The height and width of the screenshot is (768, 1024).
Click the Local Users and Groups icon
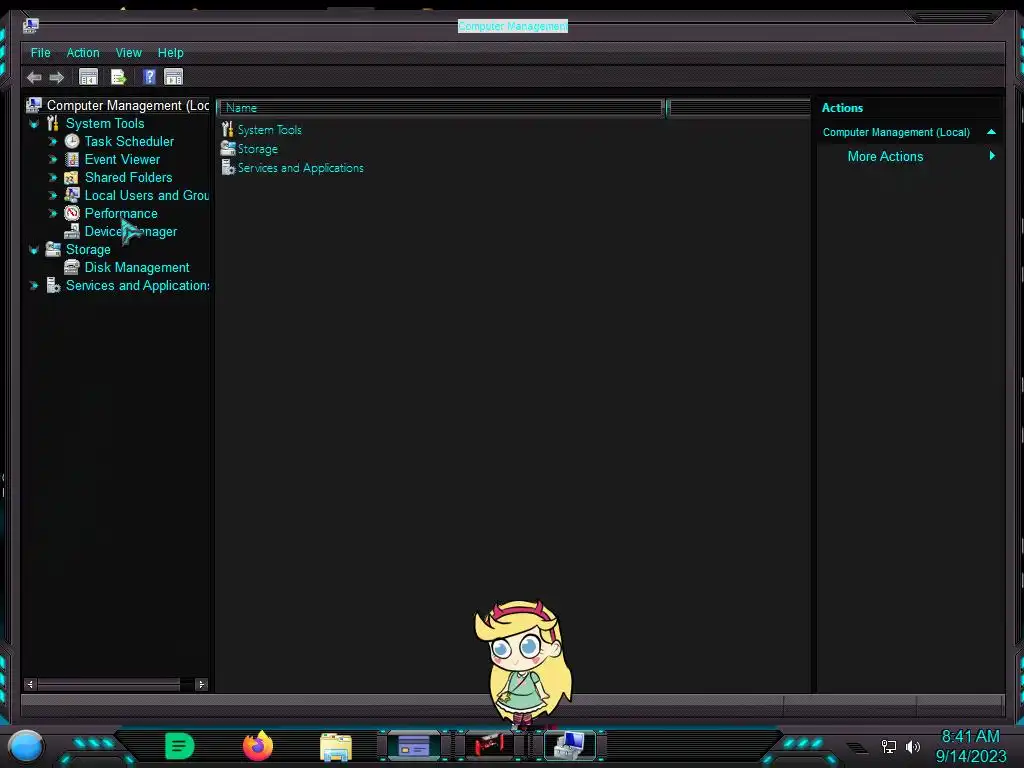pos(72,195)
